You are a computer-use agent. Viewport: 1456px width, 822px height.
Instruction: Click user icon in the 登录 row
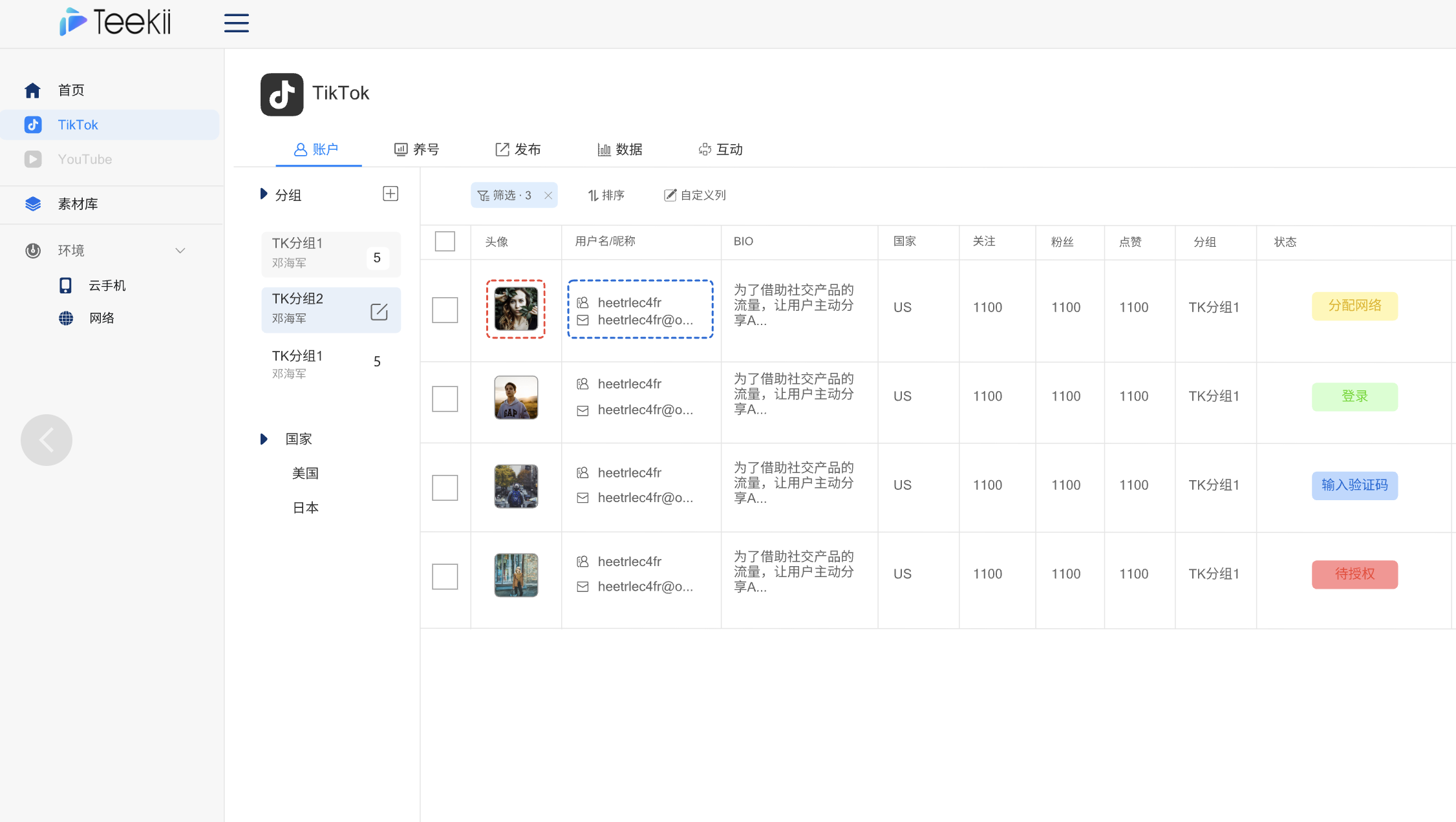tap(583, 384)
